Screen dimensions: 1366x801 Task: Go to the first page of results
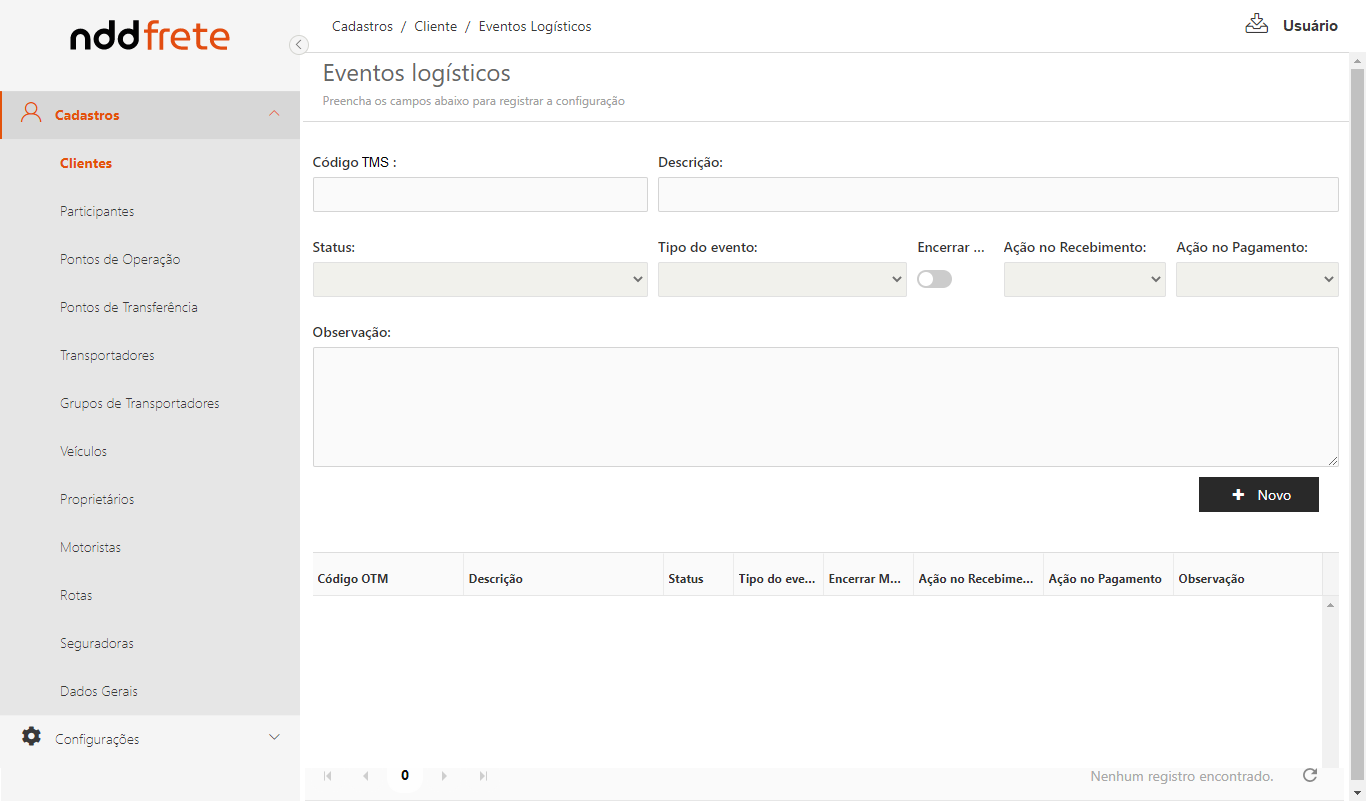(x=328, y=776)
